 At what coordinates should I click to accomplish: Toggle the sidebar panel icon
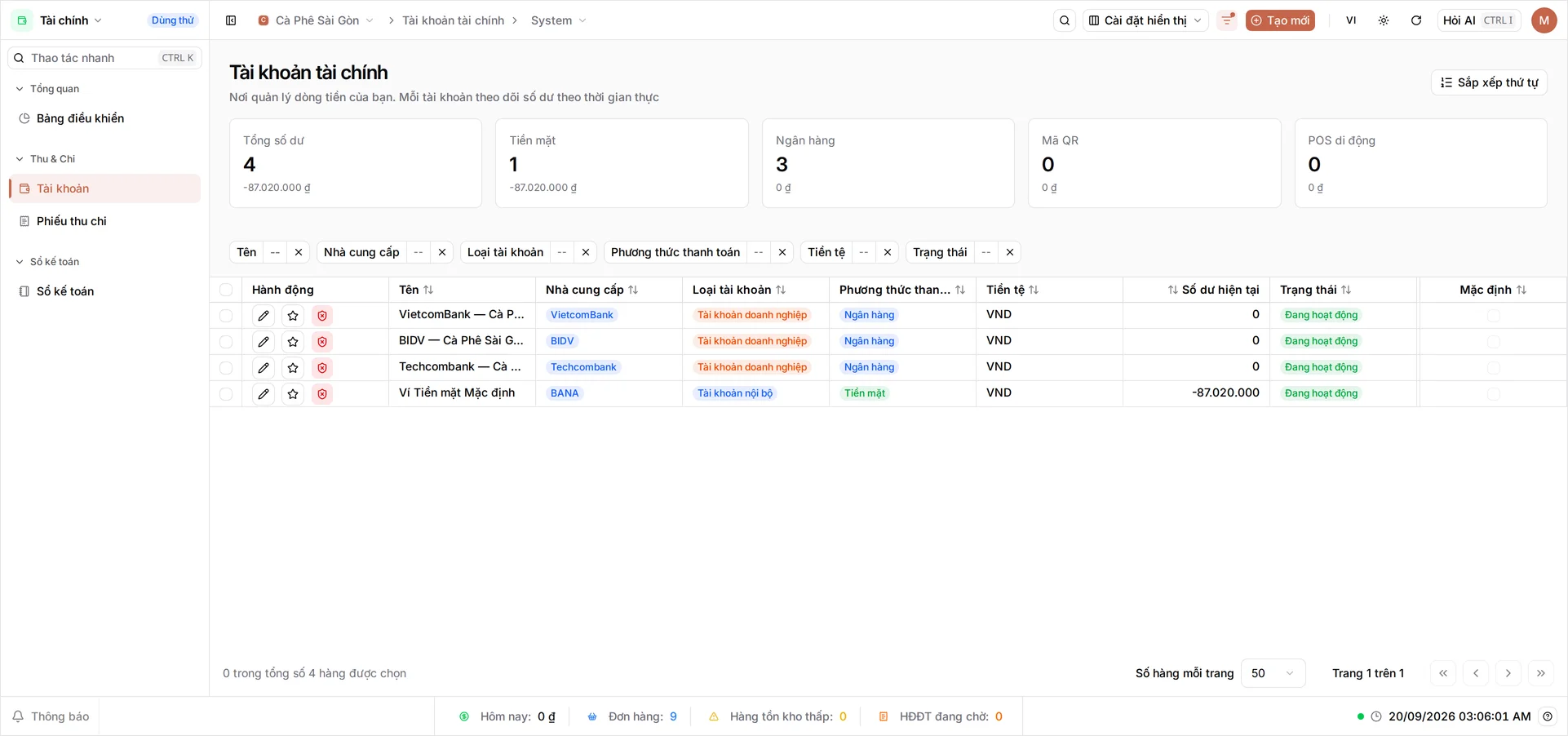click(x=231, y=20)
